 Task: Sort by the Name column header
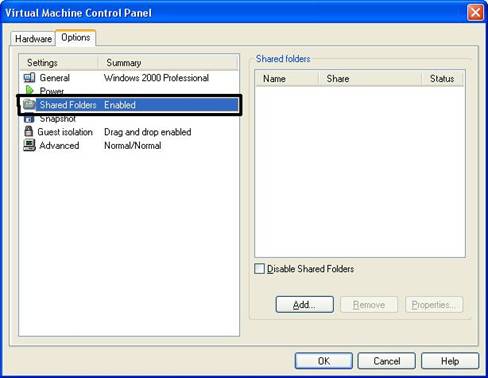point(287,79)
